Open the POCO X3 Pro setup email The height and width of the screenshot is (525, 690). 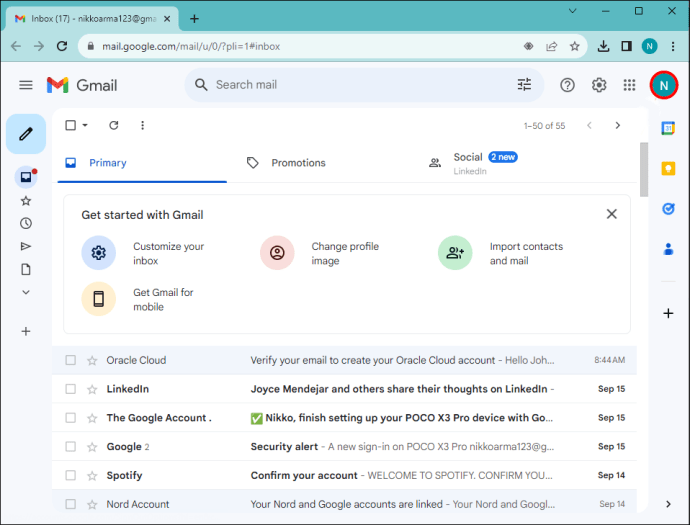pos(344,418)
